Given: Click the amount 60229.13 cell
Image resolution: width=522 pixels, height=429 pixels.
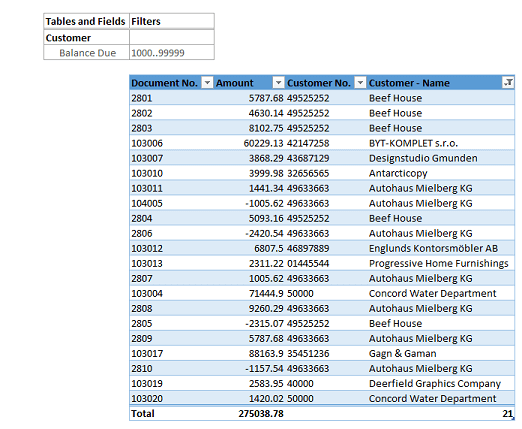Looking at the screenshot, I should [x=249, y=143].
